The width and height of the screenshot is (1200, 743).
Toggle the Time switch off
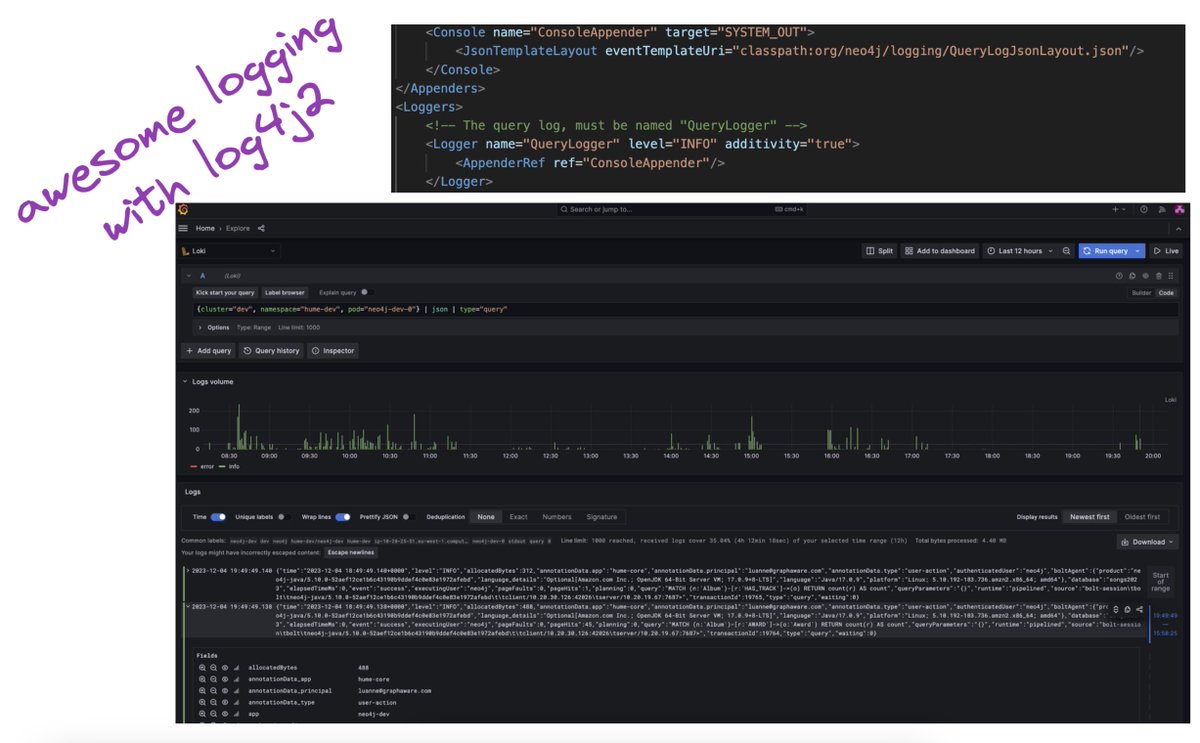coord(218,517)
